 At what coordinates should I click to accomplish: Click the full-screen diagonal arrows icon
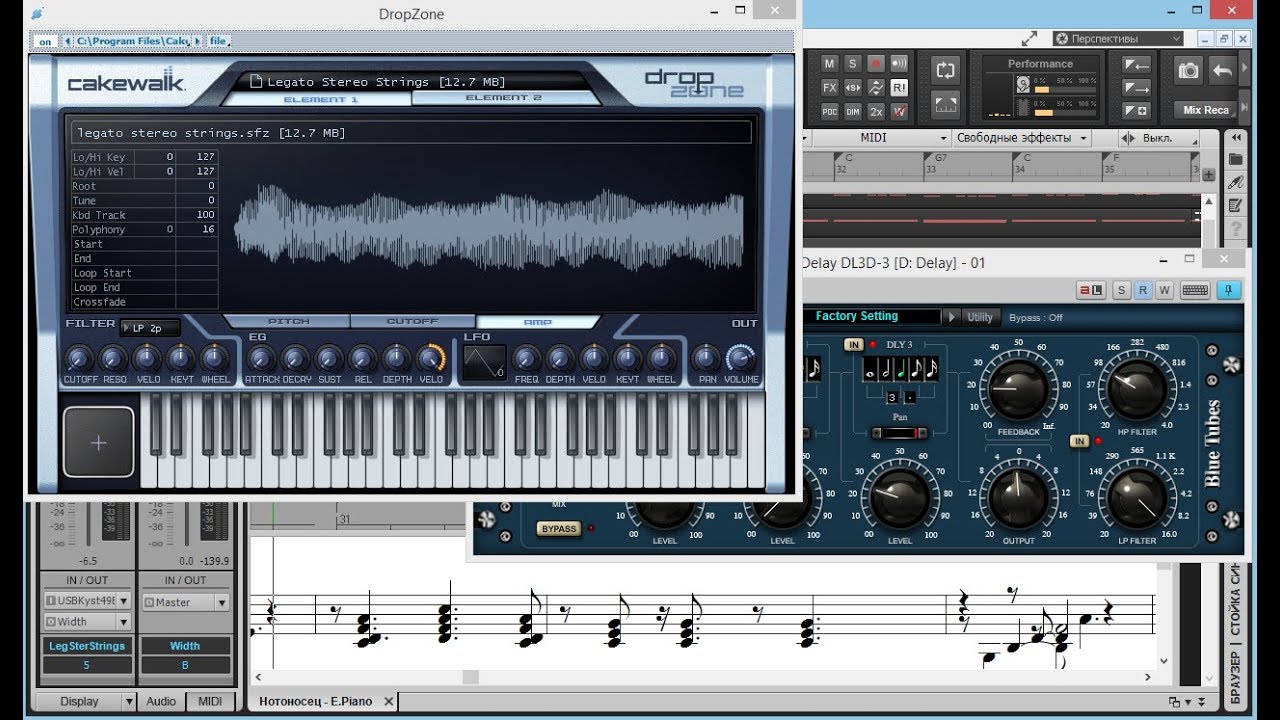(1029, 39)
